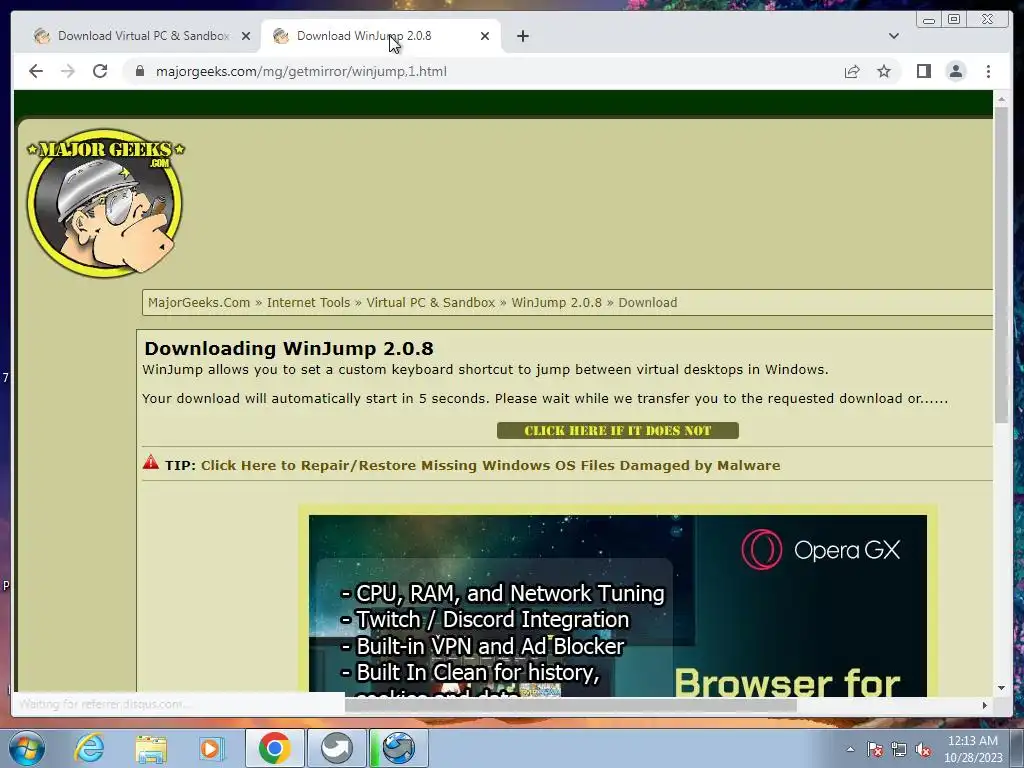Bookmark this page with the star icon
The height and width of the screenshot is (768, 1024).
884,71
